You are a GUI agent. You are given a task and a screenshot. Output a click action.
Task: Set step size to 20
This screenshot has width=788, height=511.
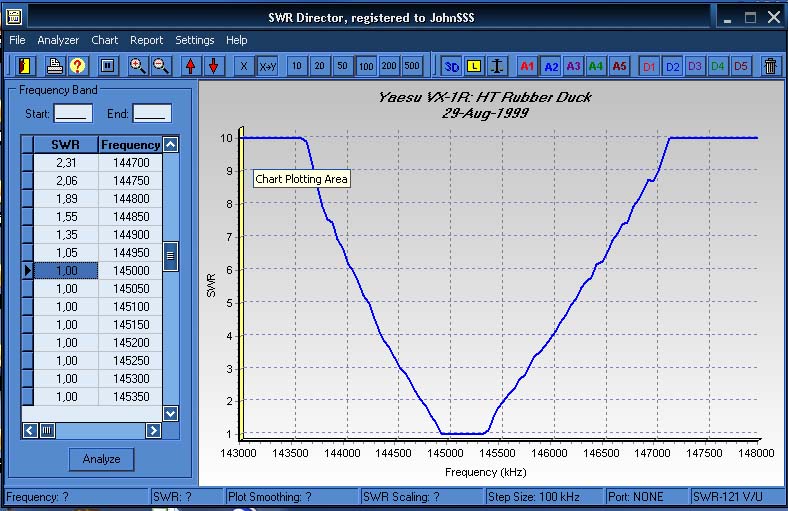(320, 66)
